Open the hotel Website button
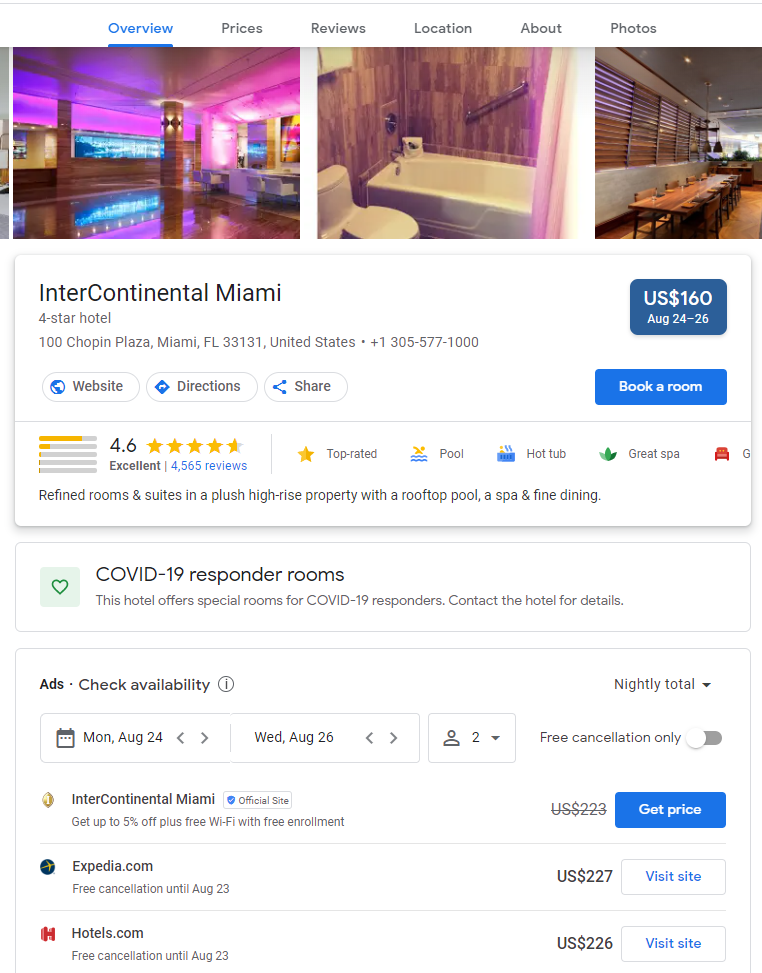 [x=91, y=387]
